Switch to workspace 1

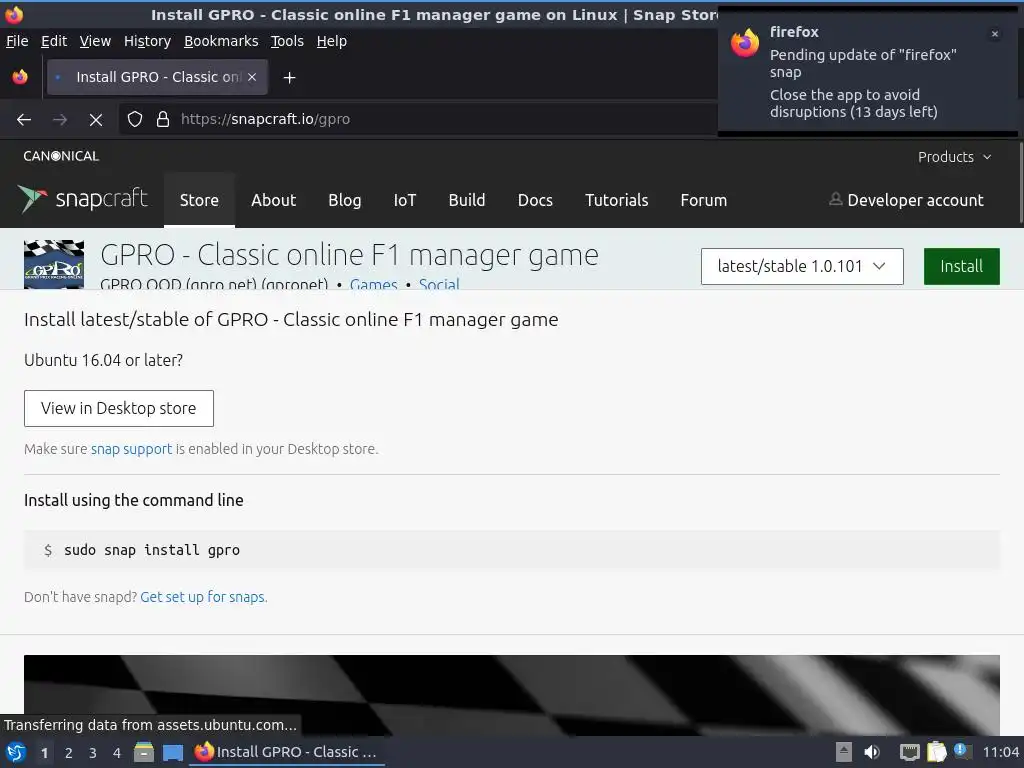click(44, 753)
